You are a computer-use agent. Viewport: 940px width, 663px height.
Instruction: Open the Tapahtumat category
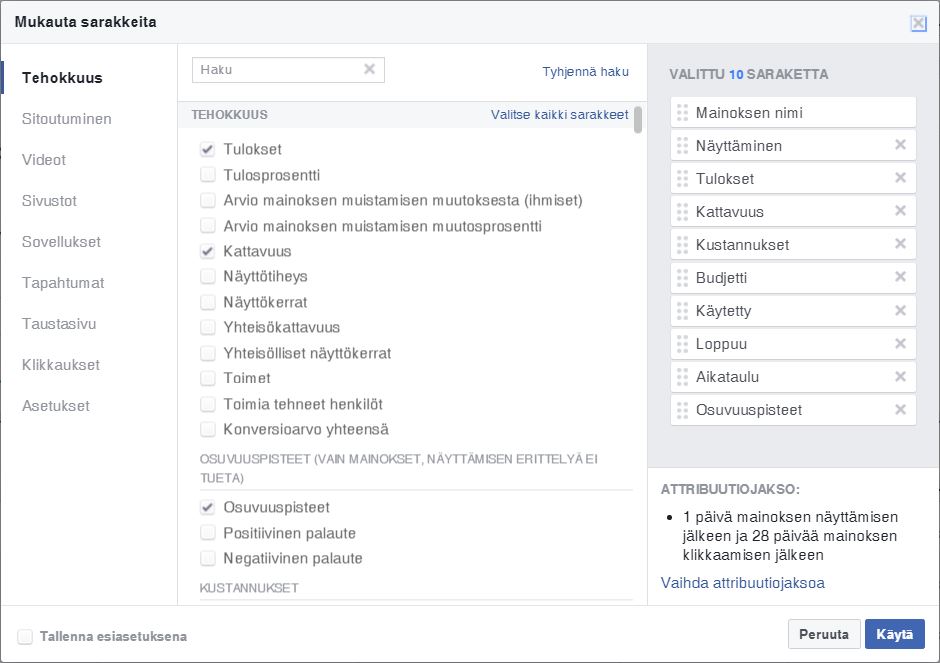point(63,283)
